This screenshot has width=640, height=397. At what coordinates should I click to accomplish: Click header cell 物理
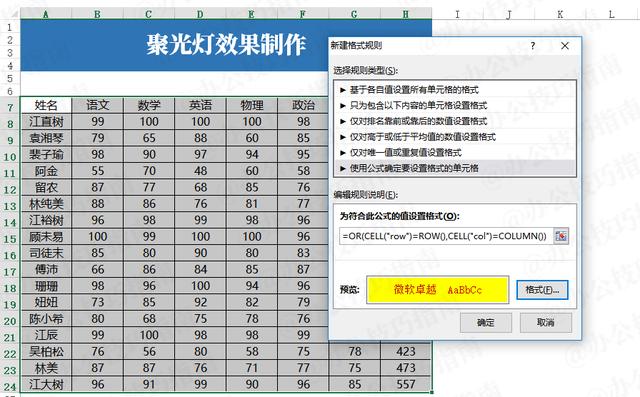[x=252, y=105]
